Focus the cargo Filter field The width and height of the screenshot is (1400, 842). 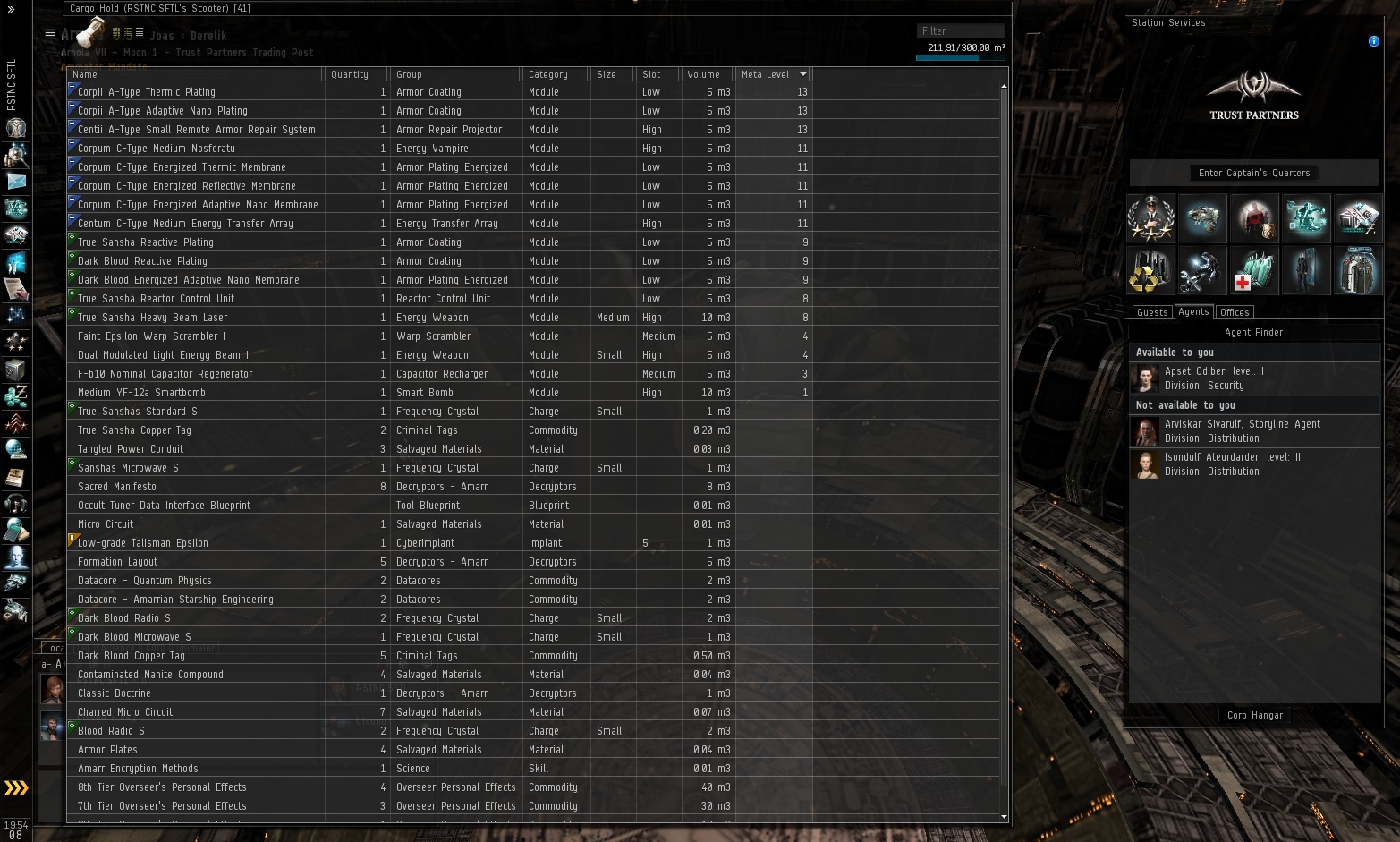[x=960, y=30]
